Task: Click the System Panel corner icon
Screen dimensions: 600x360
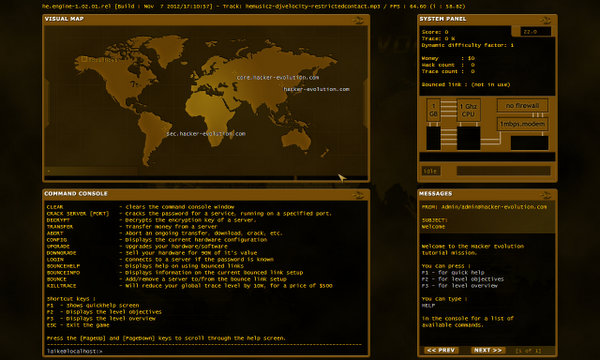Action: click(x=545, y=20)
